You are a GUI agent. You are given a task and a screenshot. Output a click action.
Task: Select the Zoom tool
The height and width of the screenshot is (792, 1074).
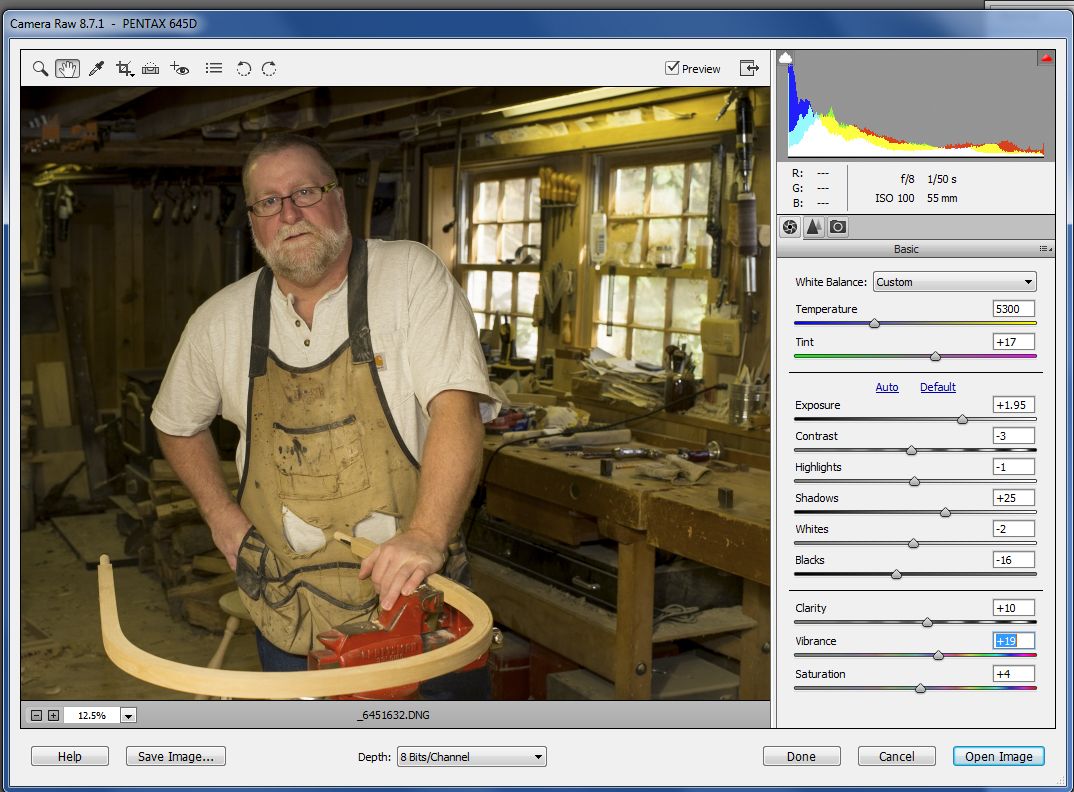tap(40, 68)
